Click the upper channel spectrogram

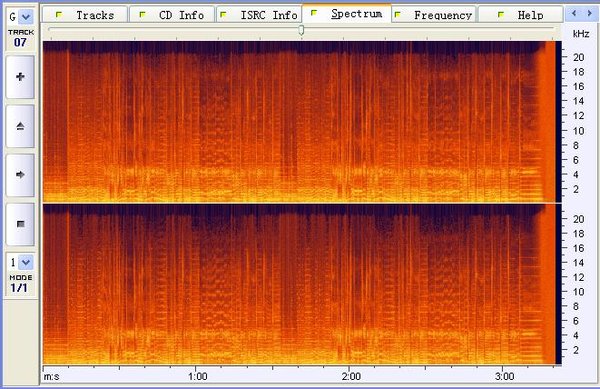[x=302, y=121]
